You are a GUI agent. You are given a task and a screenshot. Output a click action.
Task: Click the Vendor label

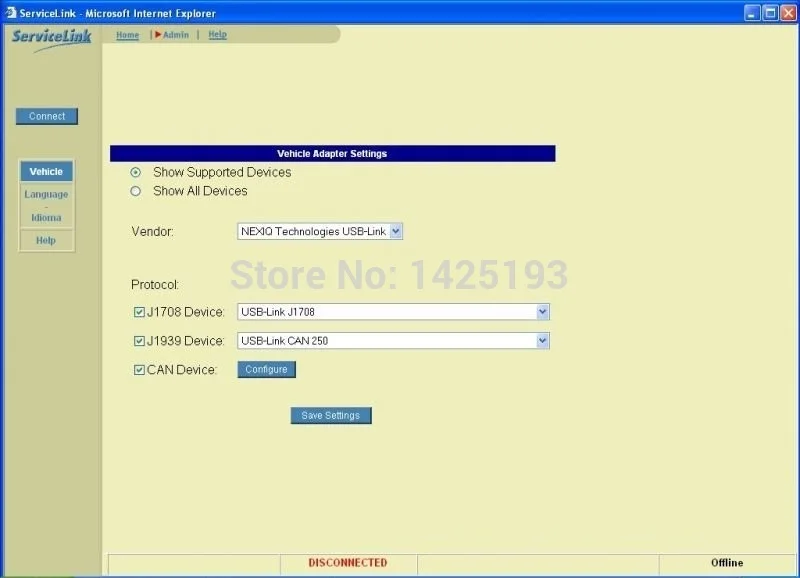153,232
